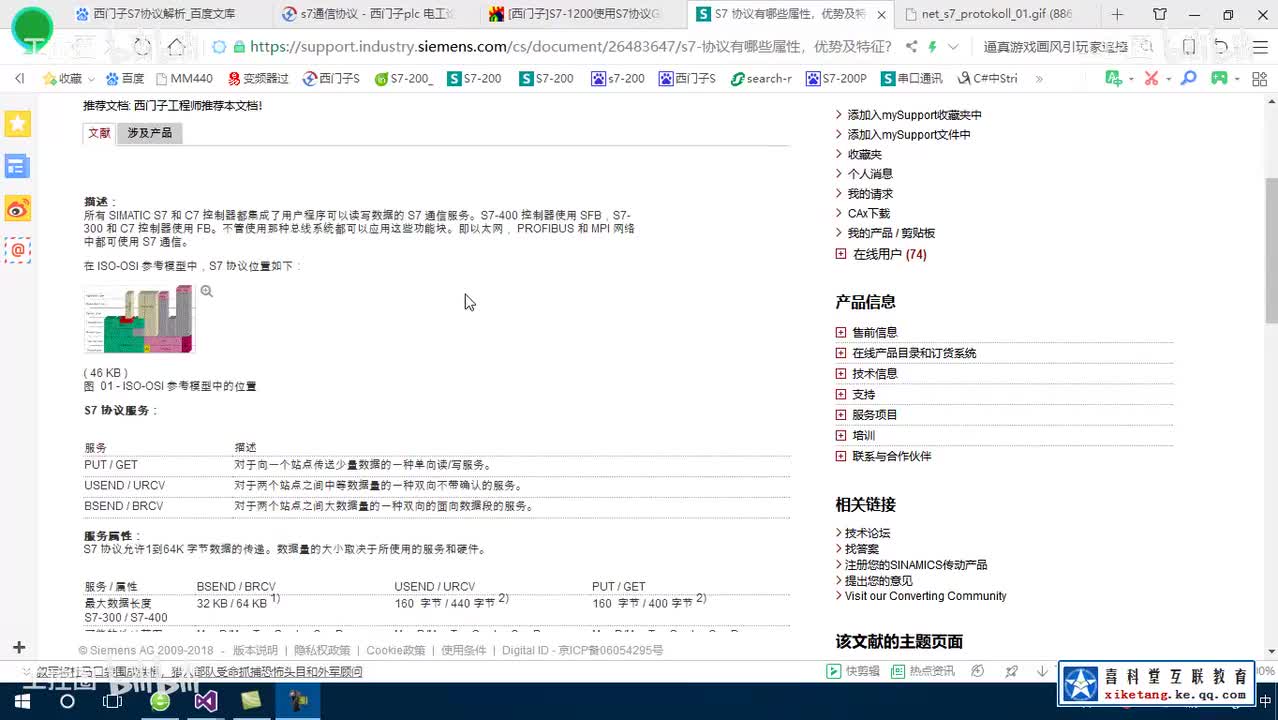Screen dimensions: 1278x720
Task: Open a new browser tab with plus
Action: (x=1117, y=14)
